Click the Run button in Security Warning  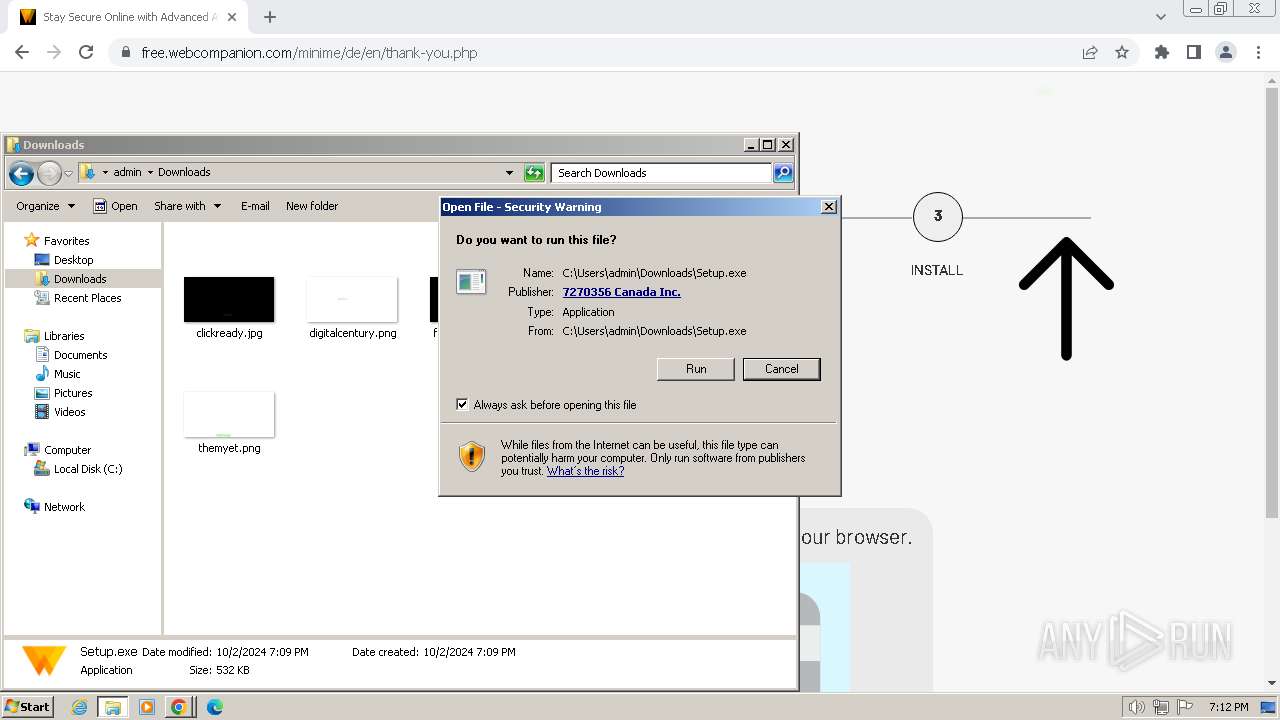pos(696,369)
